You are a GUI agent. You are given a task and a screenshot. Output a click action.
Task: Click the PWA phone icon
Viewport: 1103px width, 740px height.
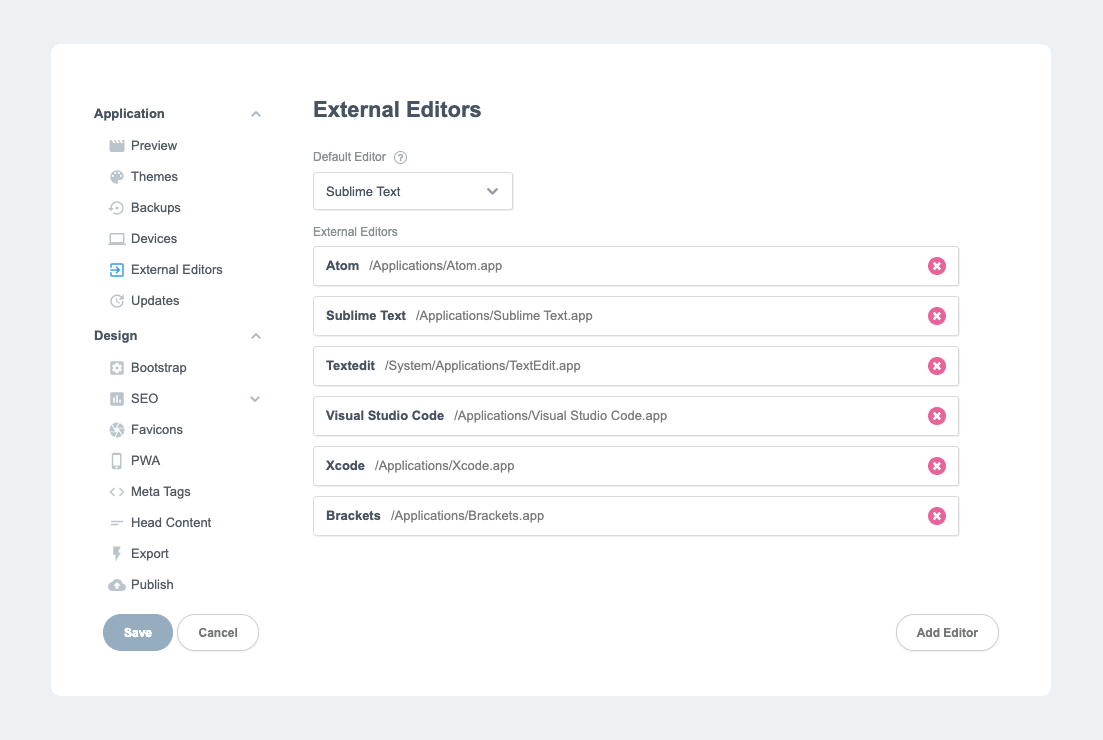coord(117,461)
